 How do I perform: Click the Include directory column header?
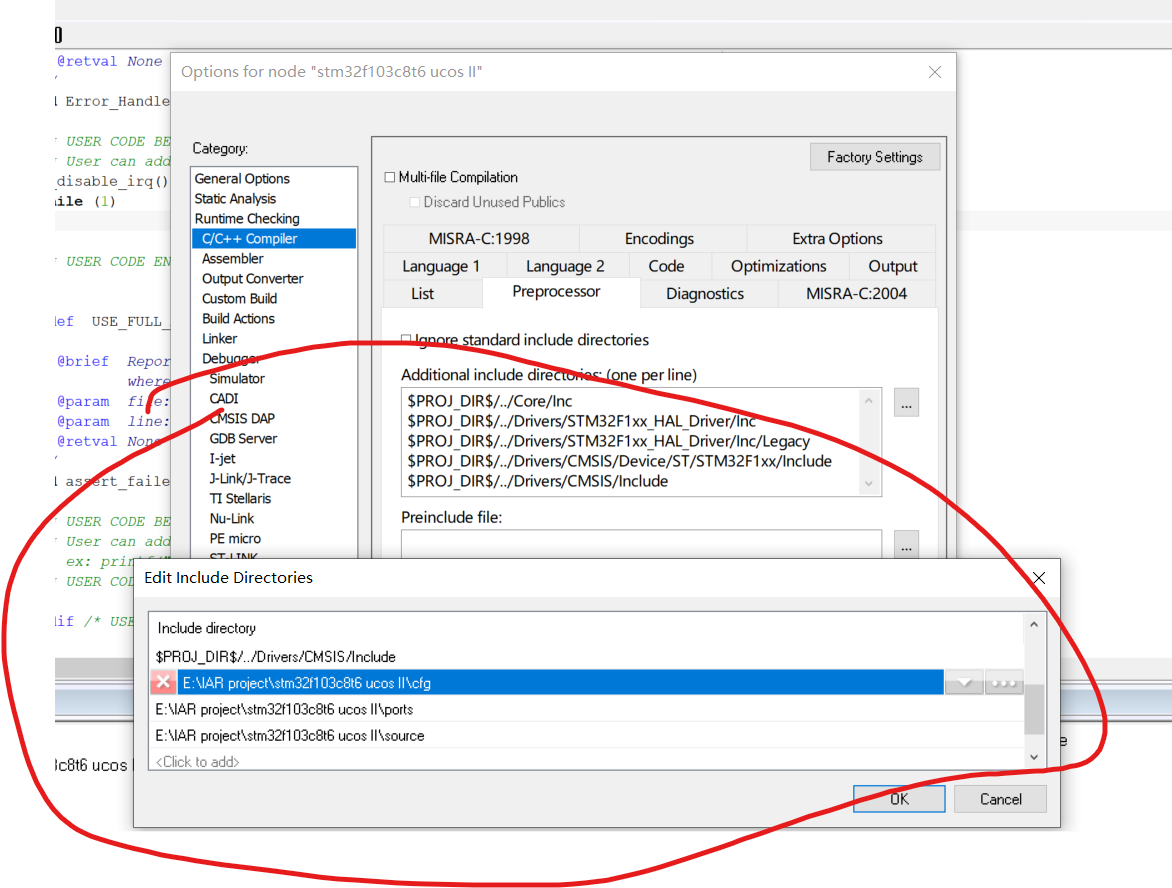coord(587,628)
